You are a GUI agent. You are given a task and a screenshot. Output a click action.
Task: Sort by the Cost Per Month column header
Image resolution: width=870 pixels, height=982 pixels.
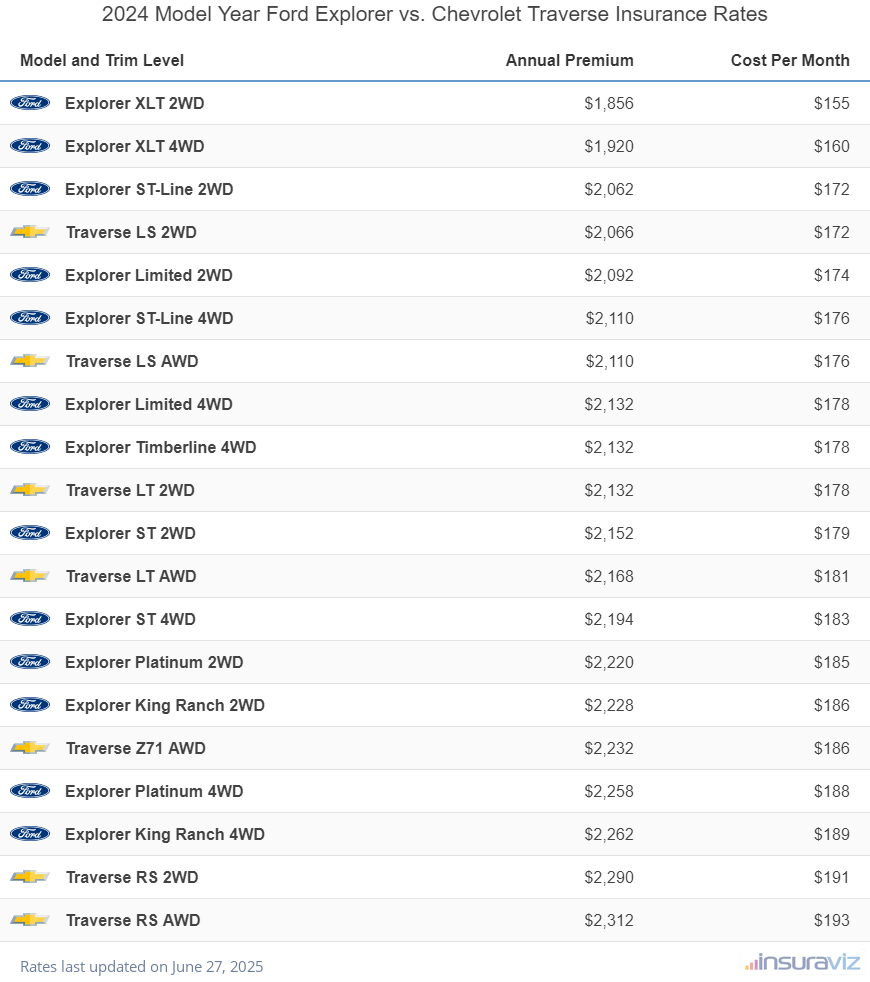coord(790,60)
